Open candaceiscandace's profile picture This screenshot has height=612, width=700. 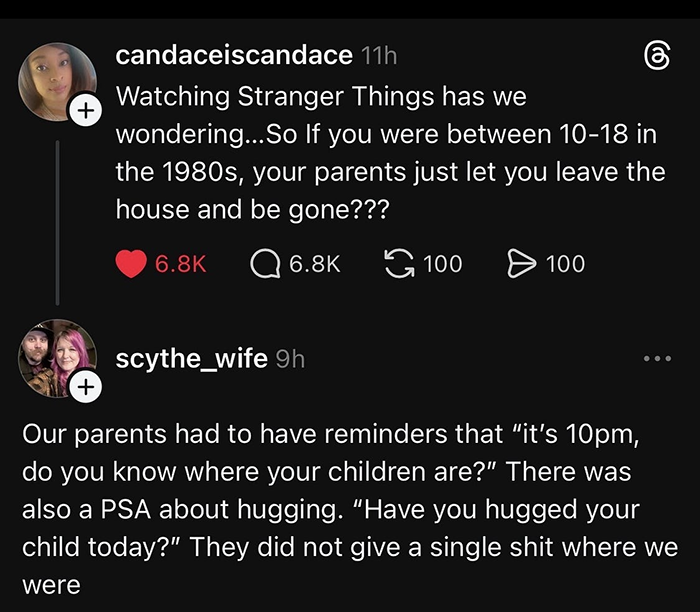point(57,82)
